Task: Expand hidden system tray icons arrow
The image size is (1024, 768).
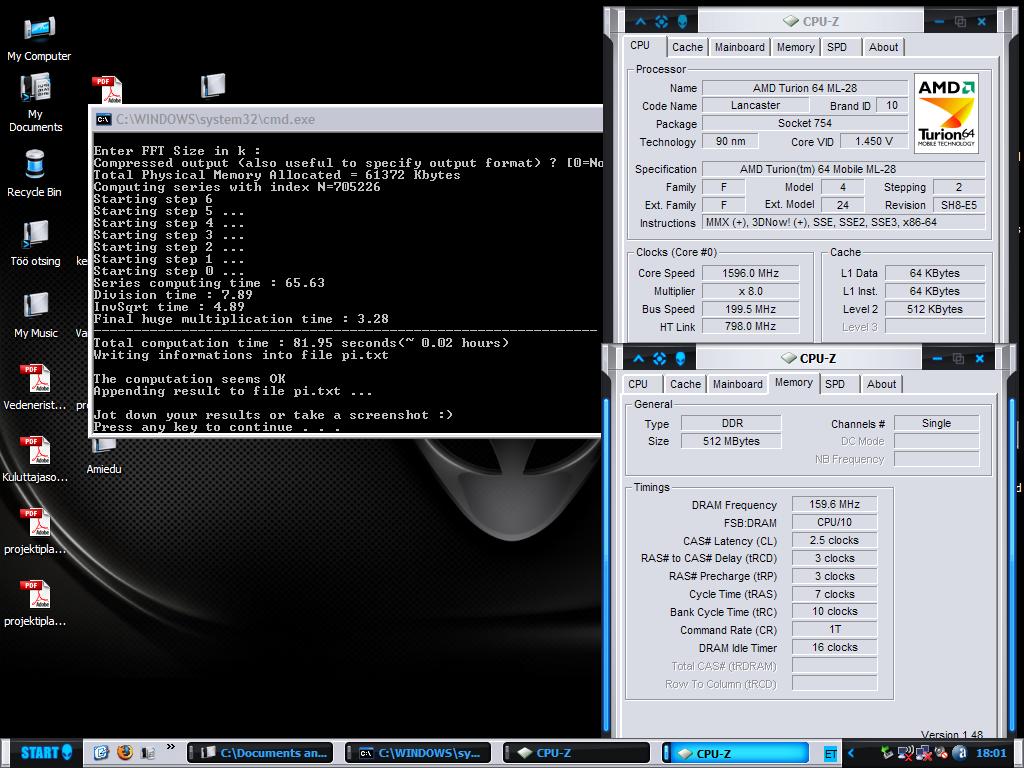Action: click(x=851, y=753)
